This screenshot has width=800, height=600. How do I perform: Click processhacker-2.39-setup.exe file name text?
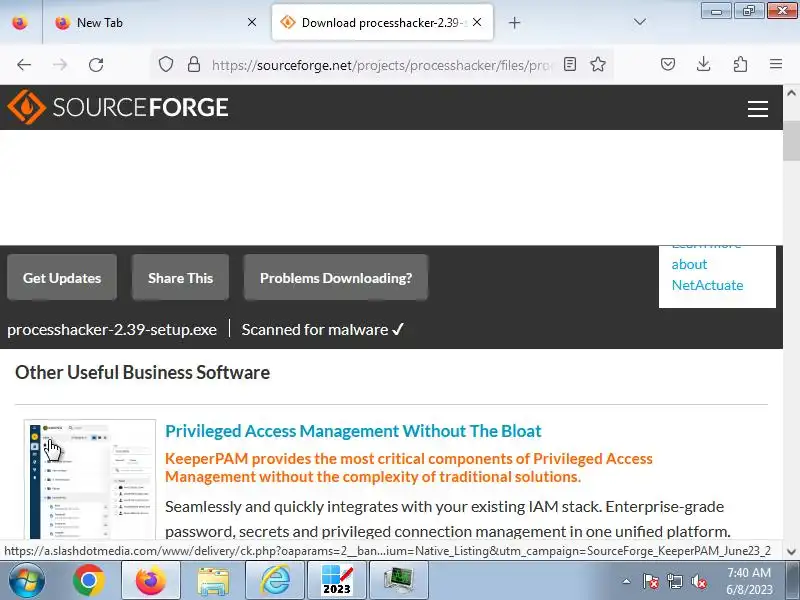[x=112, y=330]
